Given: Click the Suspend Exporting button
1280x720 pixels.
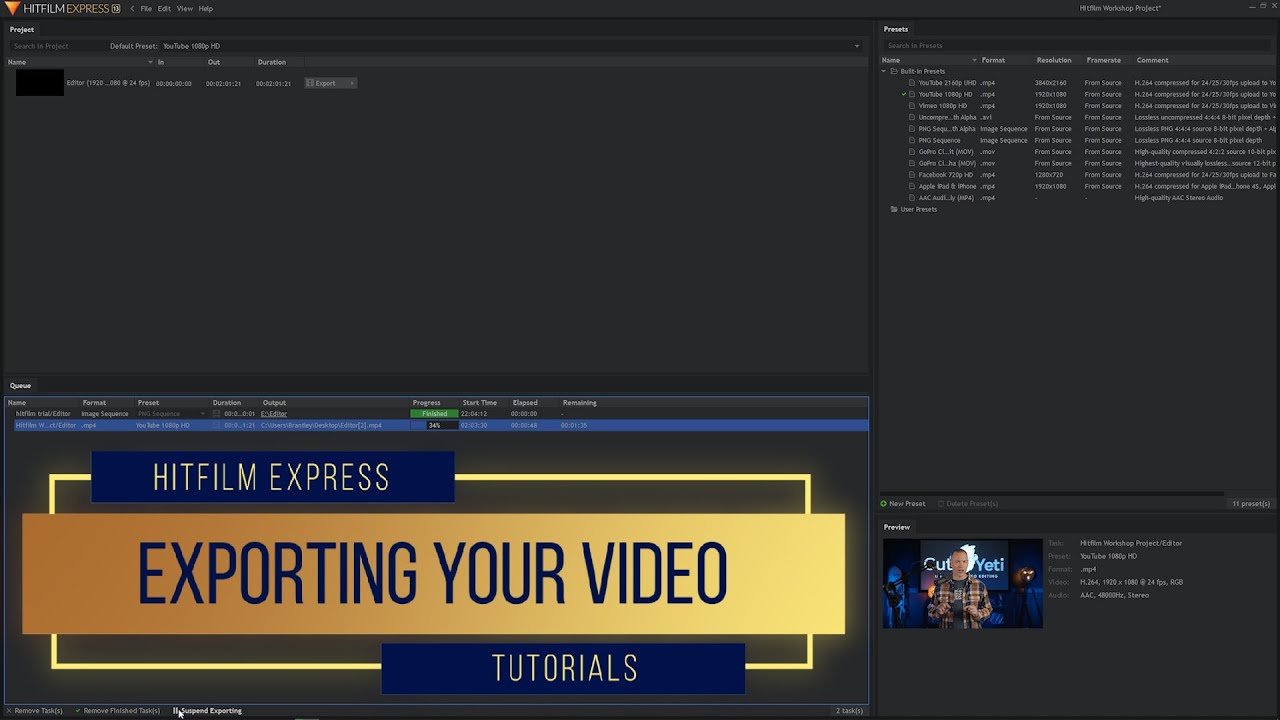Looking at the screenshot, I should point(207,711).
